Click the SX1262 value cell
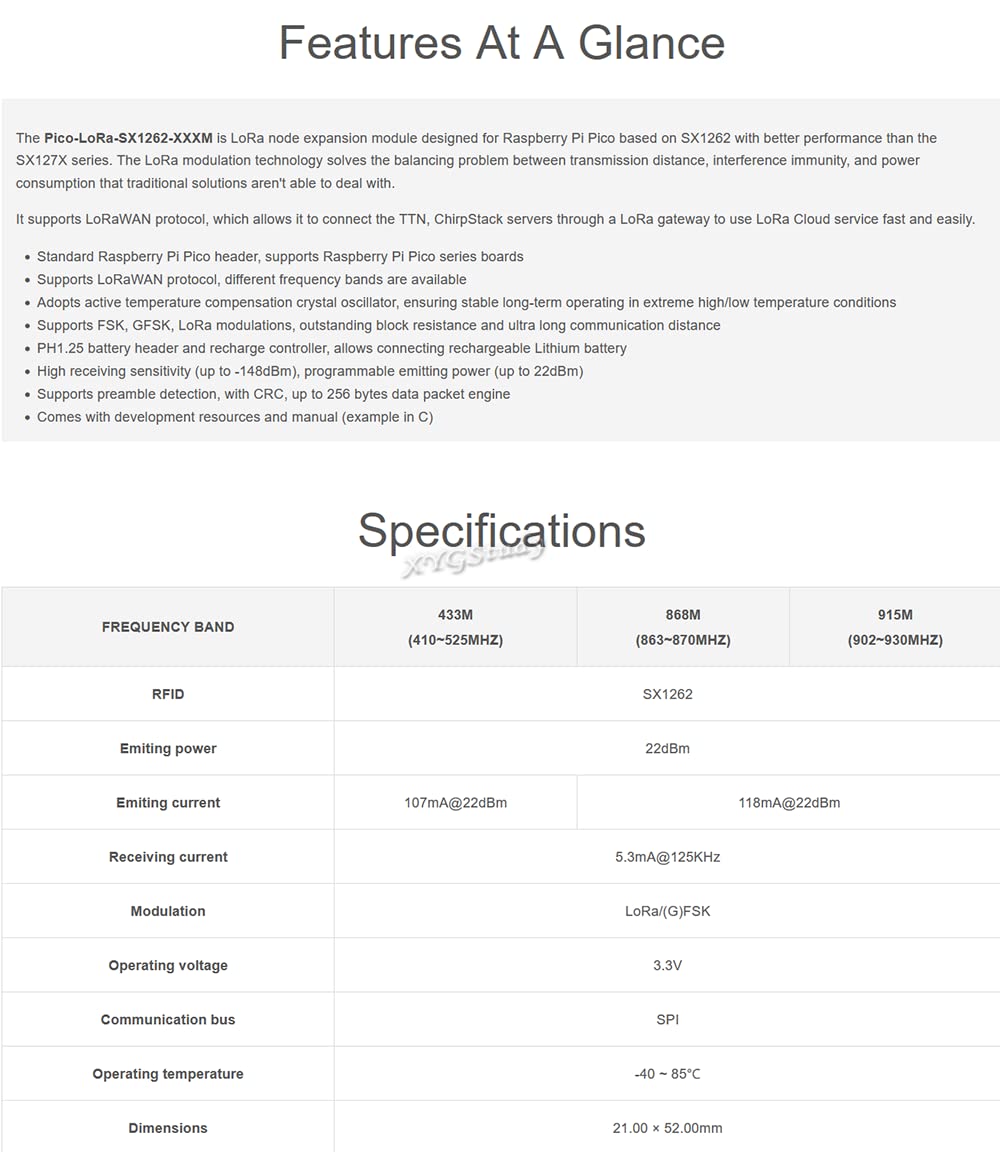The width and height of the screenshot is (1000, 1152). click(x=667, y=694)
